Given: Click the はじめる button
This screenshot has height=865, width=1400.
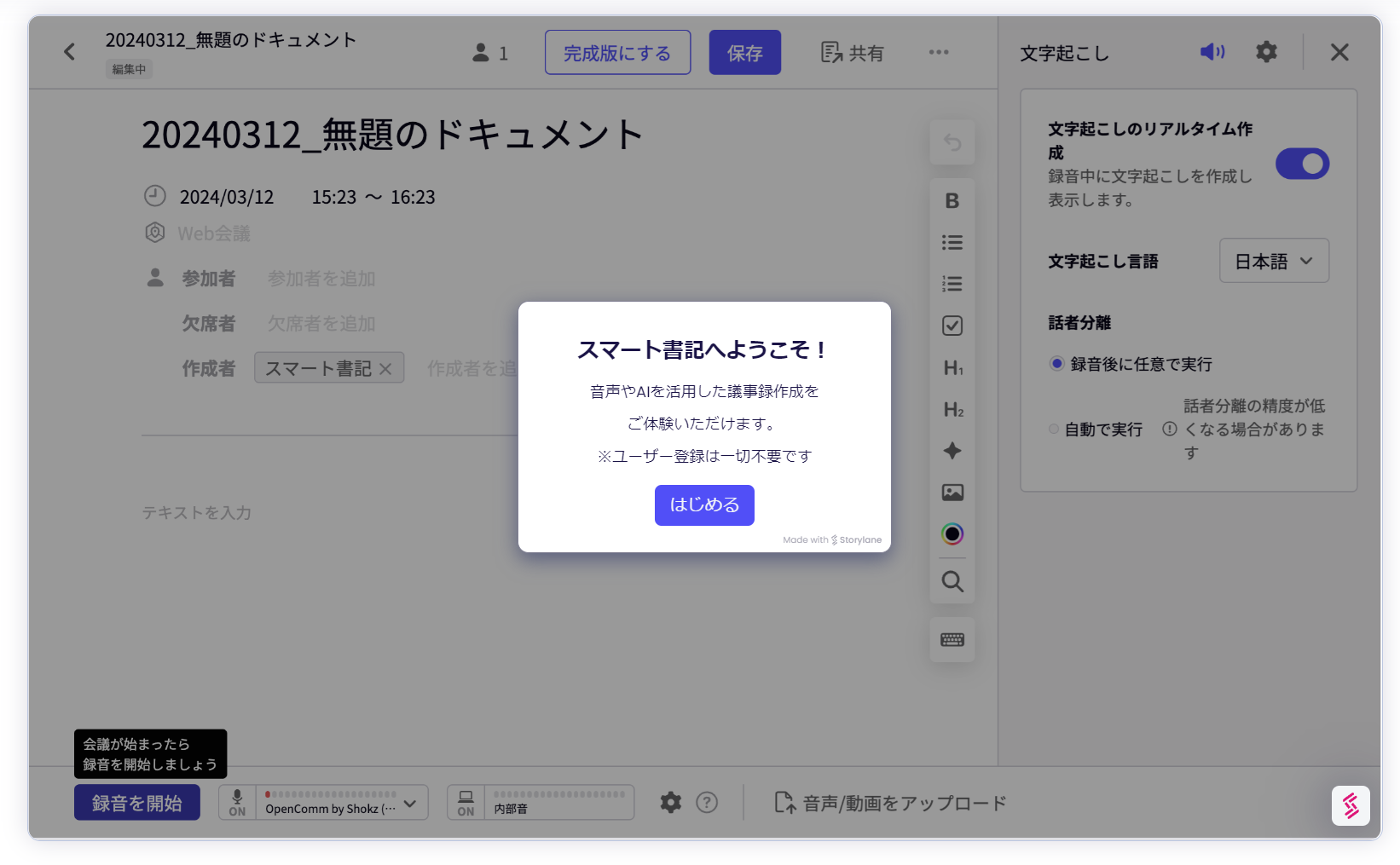Looking at the screenshot, I should pos(703,505).
